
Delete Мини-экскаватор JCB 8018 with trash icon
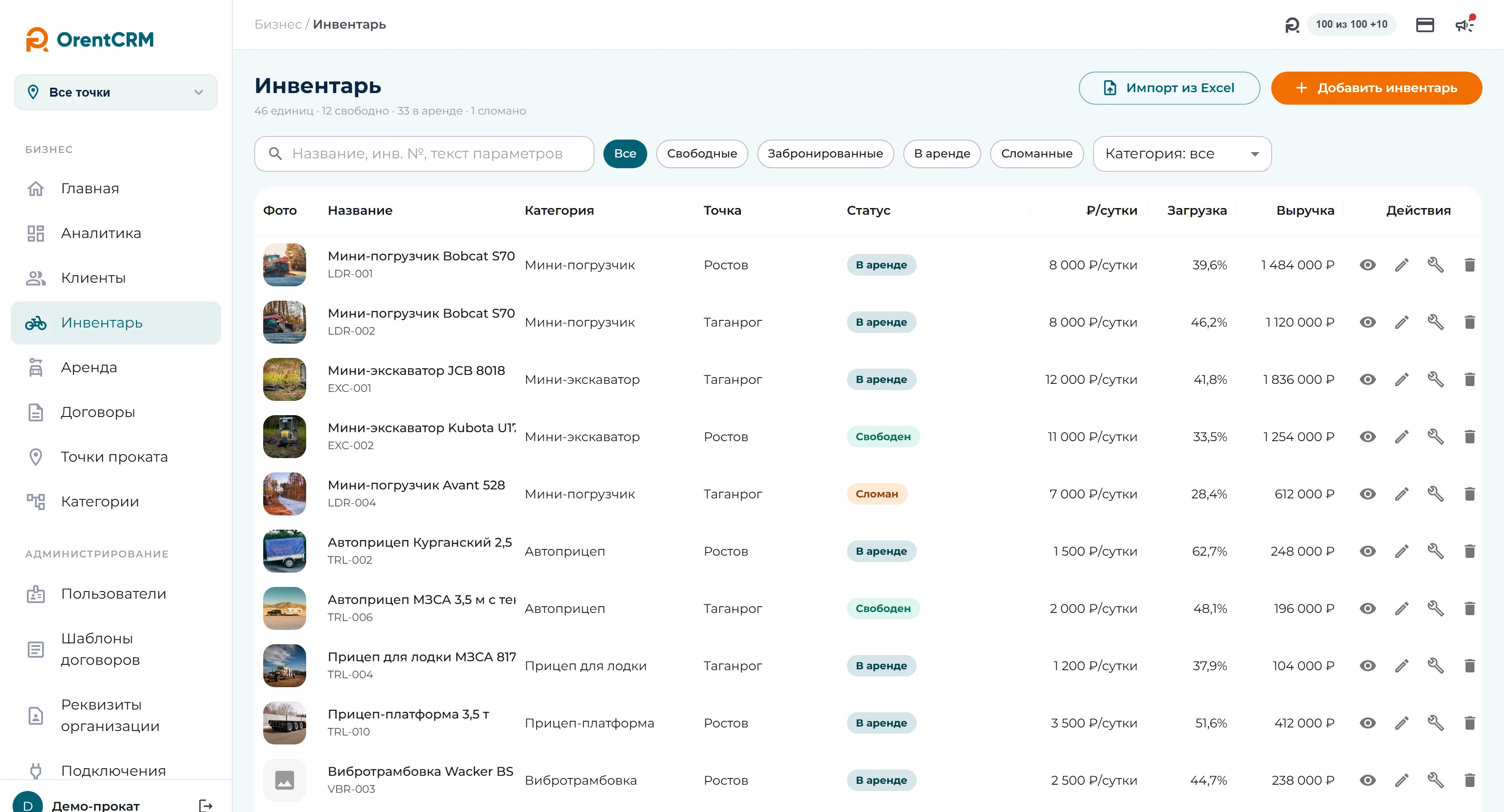tap(1470, 379)
